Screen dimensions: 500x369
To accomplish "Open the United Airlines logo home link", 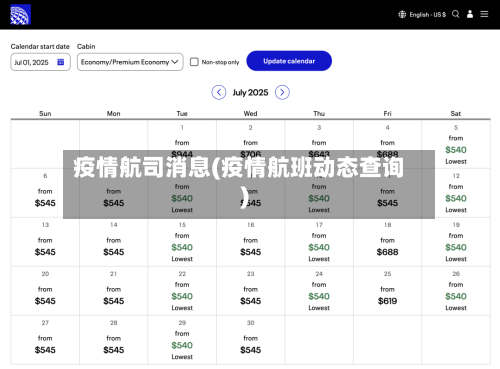I will click(20, 14).
